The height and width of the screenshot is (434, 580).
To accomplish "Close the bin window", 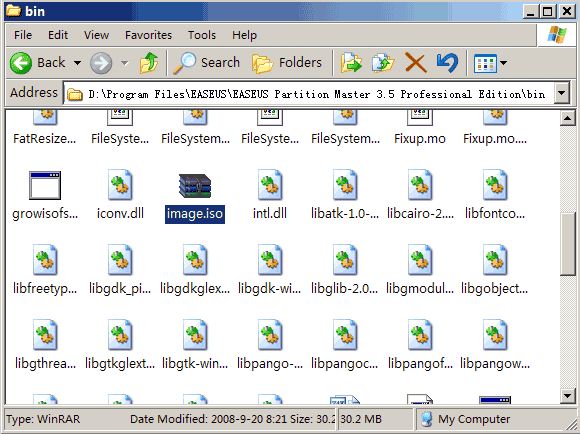I will (566, 11).
